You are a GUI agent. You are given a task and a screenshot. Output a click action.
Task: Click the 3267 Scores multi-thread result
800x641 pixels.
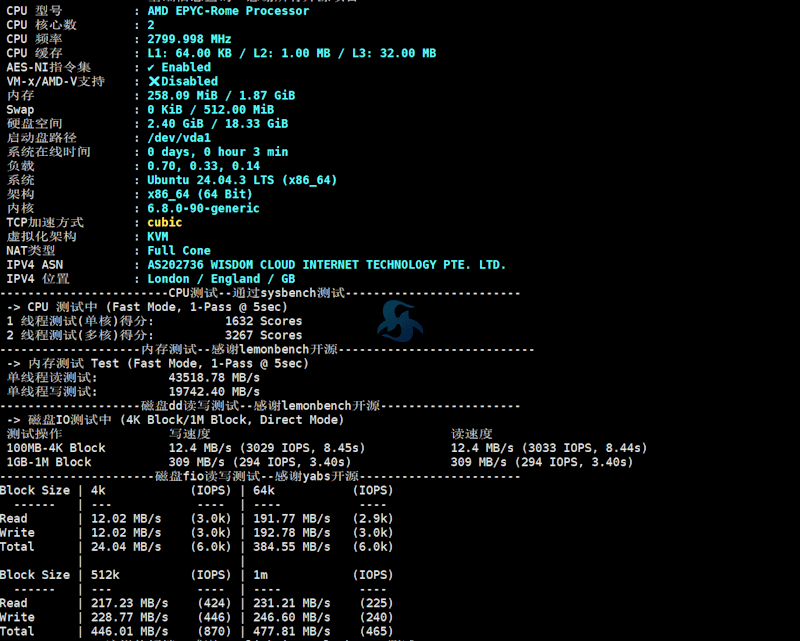point(263,335)
